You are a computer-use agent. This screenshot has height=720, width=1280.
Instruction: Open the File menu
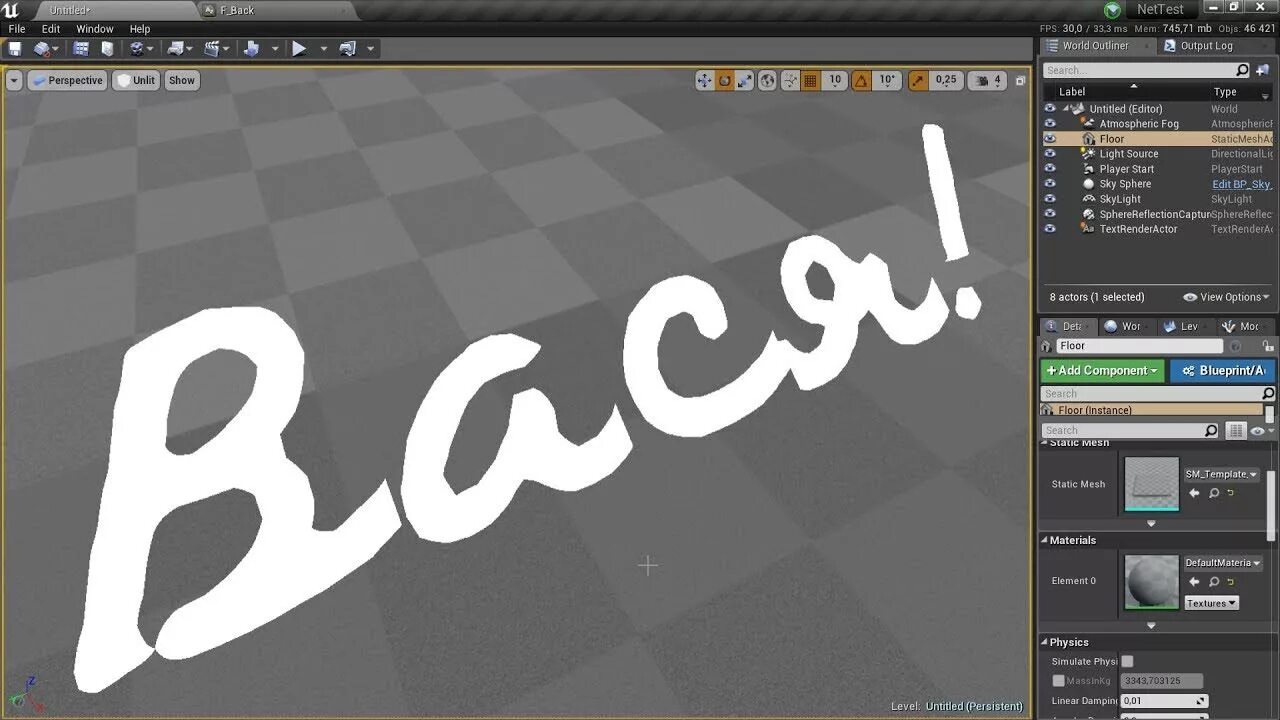pyautogui.click(x=17, y=29)
